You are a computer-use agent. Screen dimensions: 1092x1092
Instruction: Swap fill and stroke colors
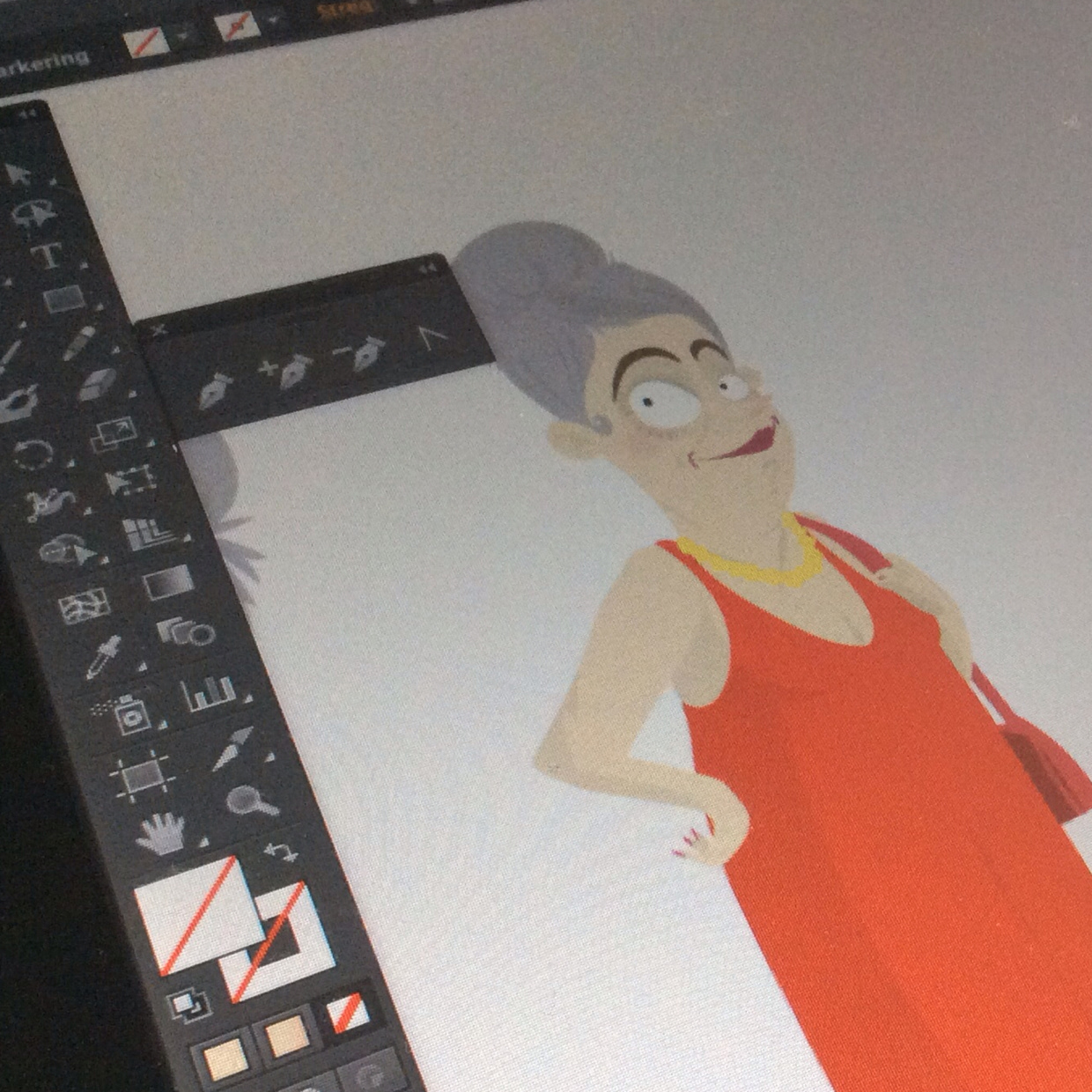click(280, 851)
